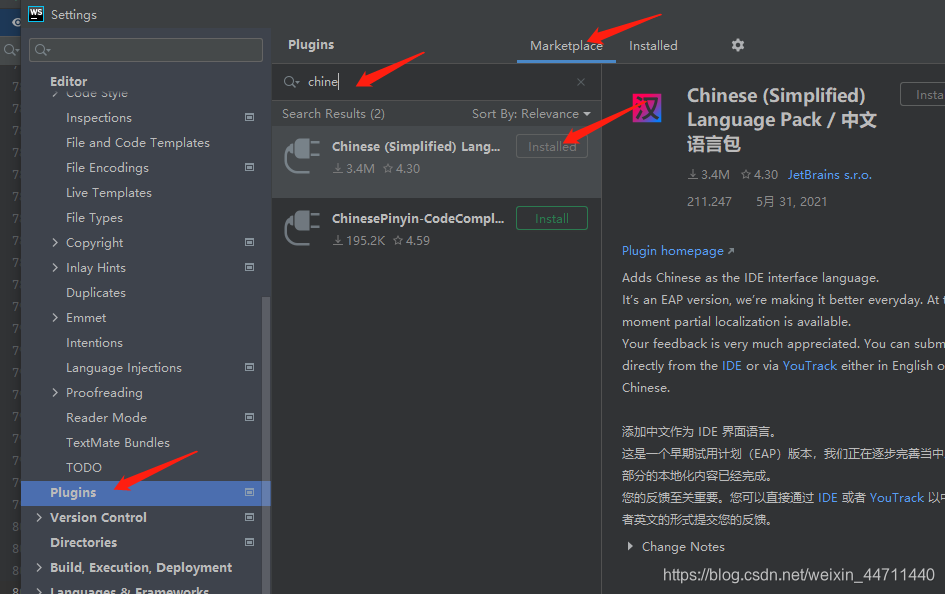Expand the Proofreading tree node
The width and height of the screenshot is (945, 594).
[55, 393]
